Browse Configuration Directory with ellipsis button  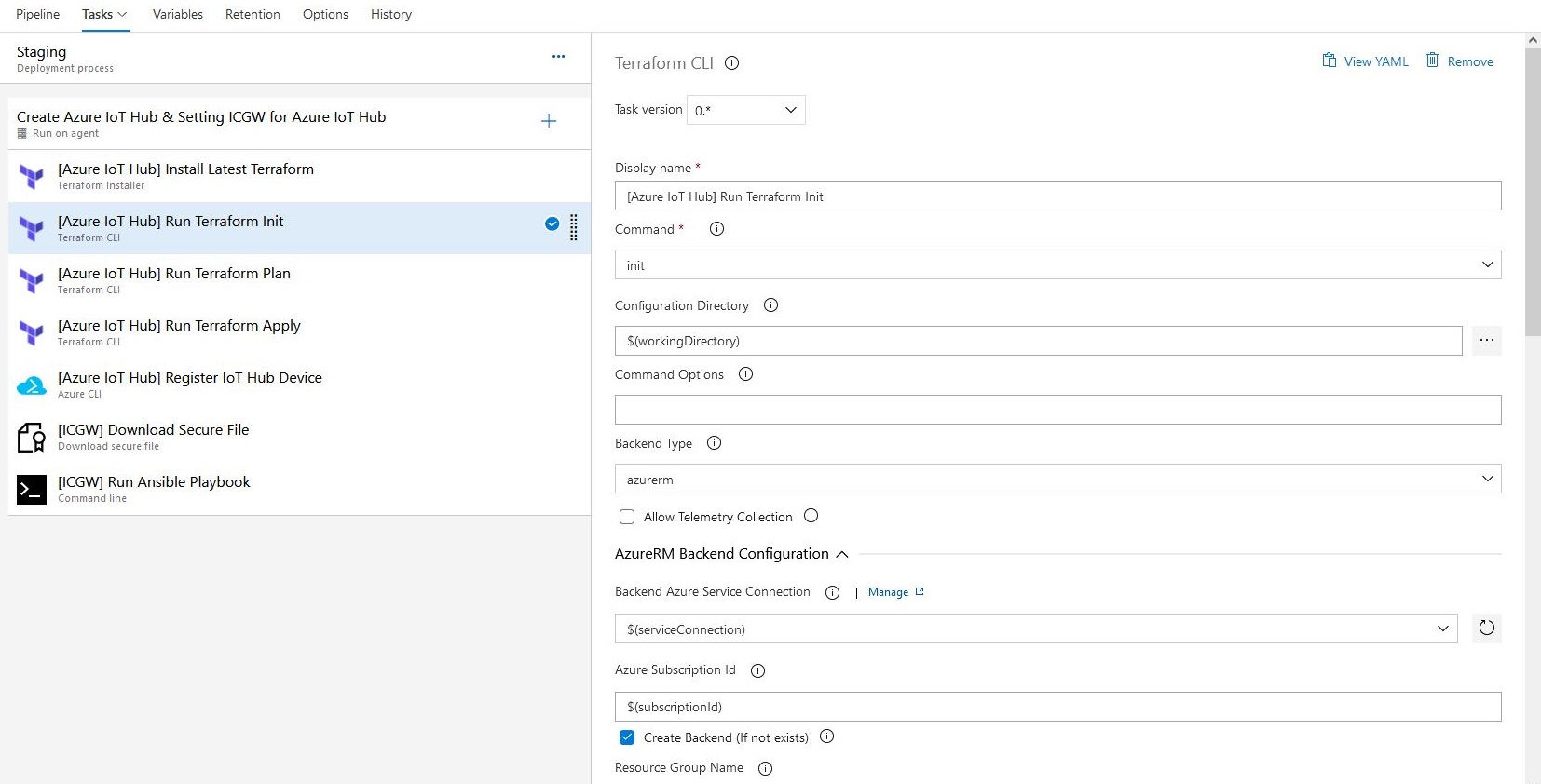(1486, 341)
